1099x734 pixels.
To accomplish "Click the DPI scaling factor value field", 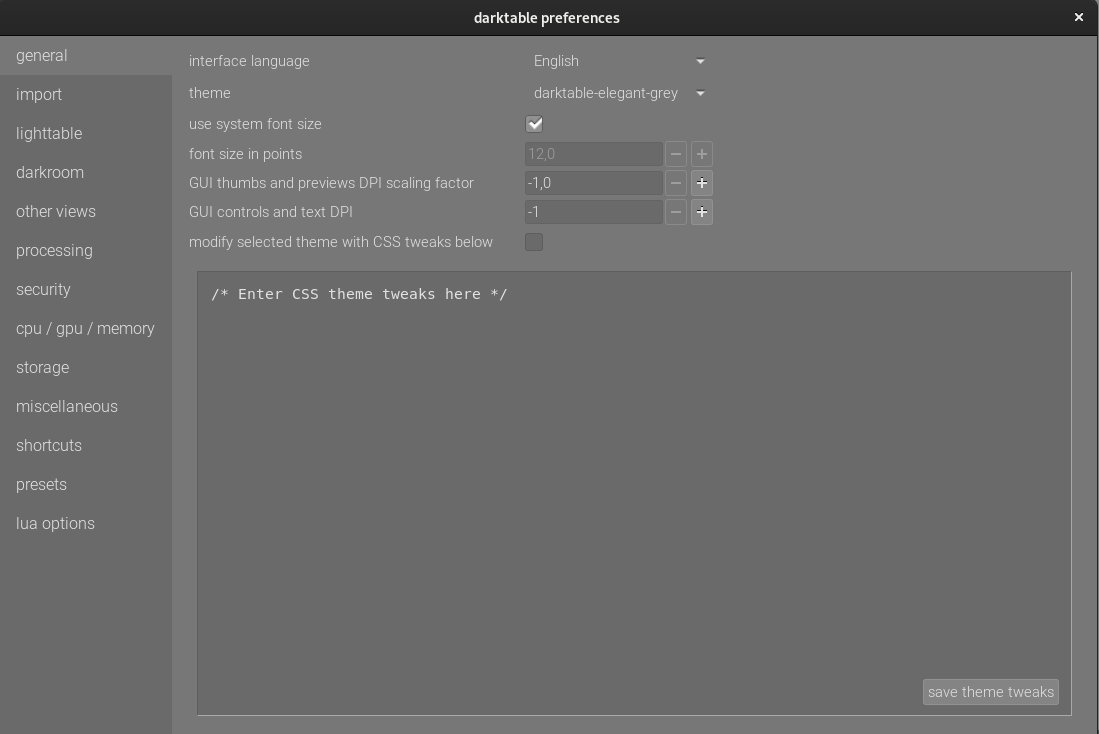I will (x=594, y=183).
